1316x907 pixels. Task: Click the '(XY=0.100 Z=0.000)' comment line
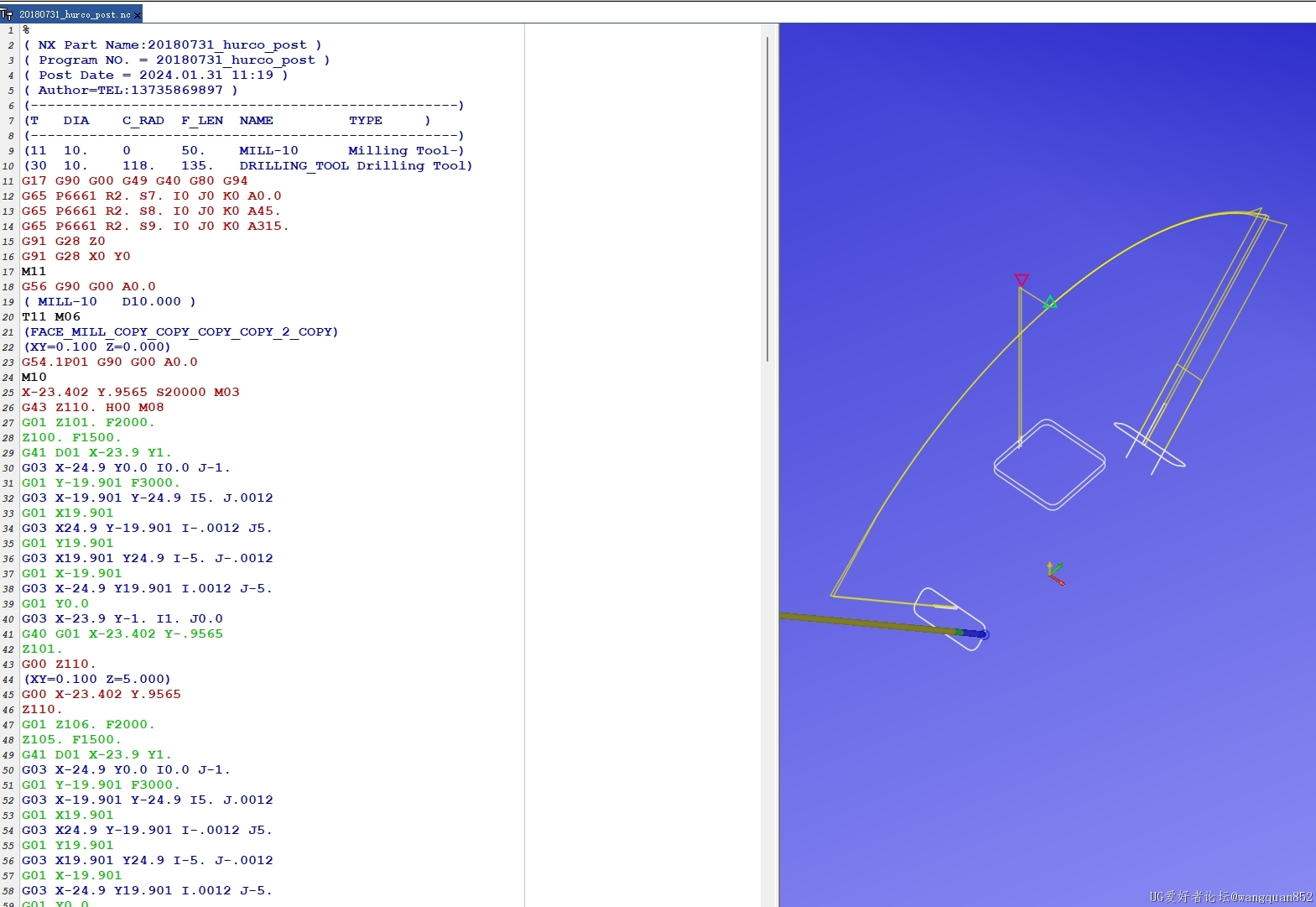coord(97,347)
